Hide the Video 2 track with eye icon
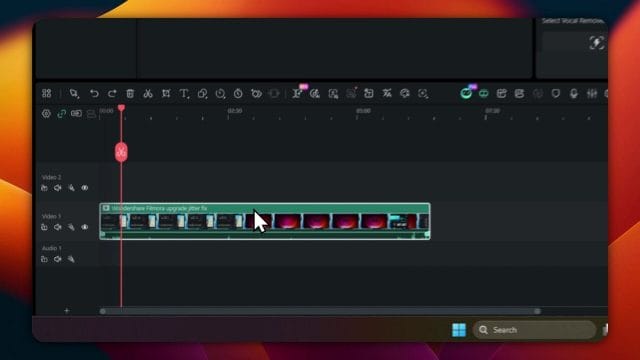Viewport: 640px width, 360px height. coord(84,188)
